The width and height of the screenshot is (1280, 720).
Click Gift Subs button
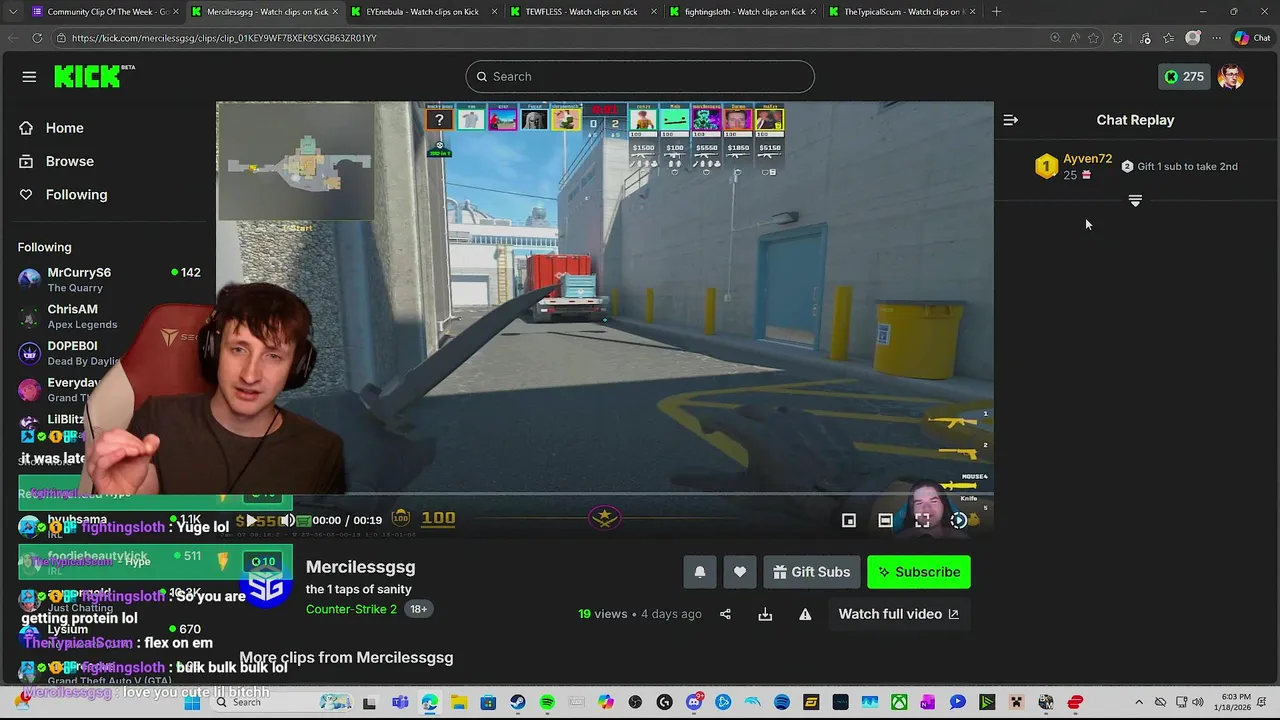tap(811, 572)
